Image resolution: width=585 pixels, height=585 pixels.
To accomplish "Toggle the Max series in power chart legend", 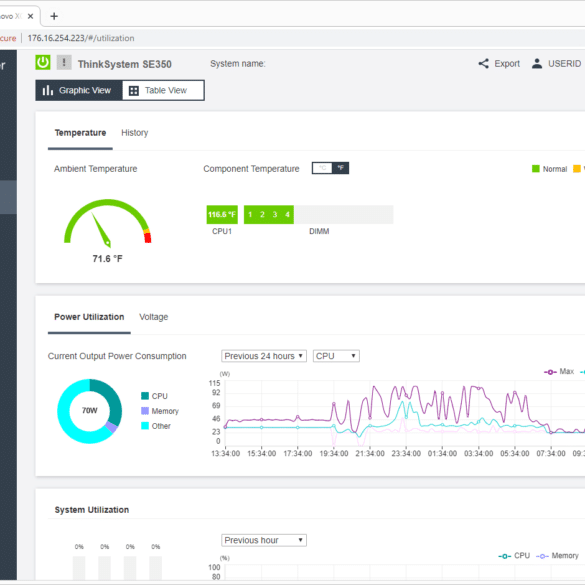I will (x=559, y=372).
